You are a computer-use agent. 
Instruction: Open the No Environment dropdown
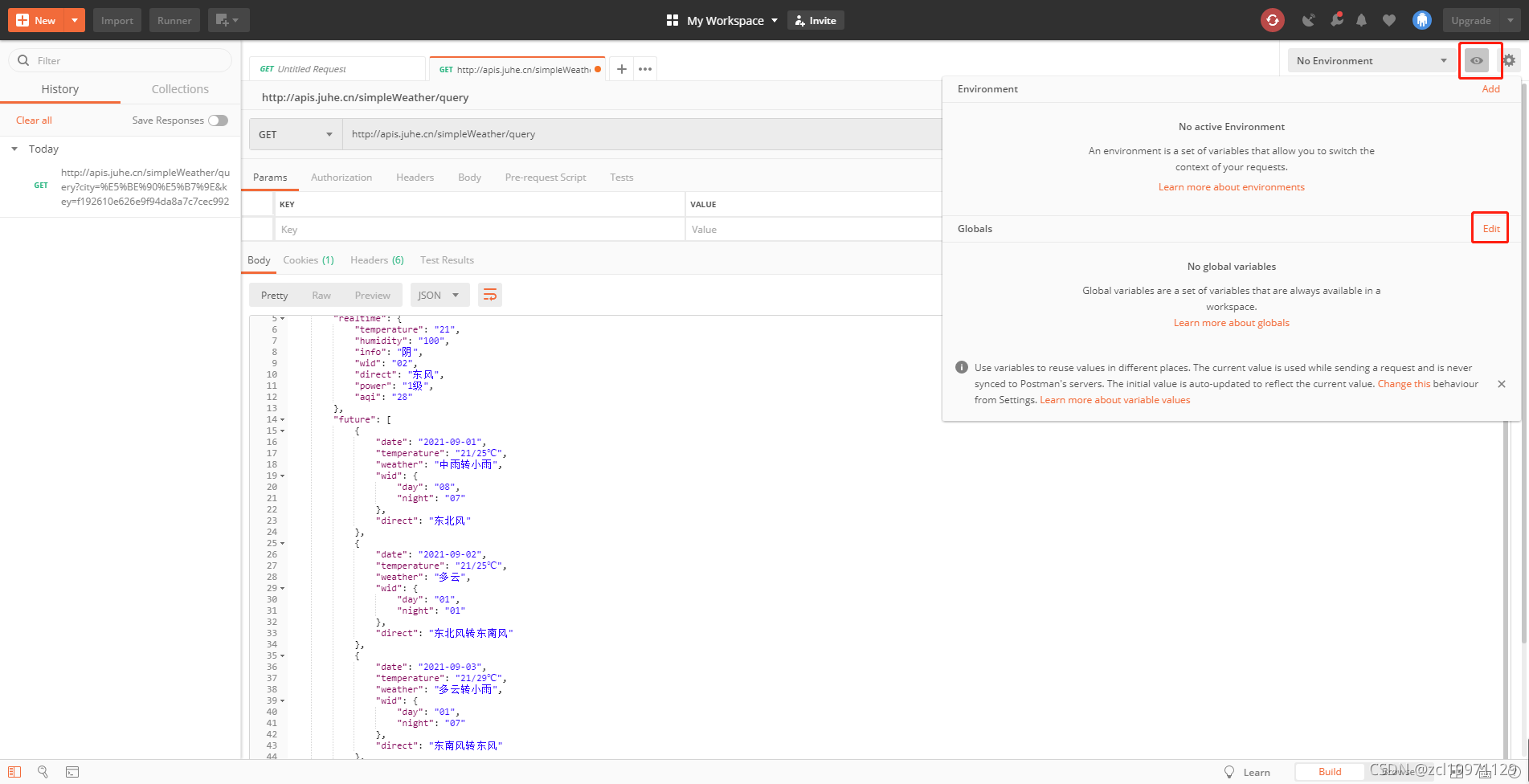[x=1372, y=60]
